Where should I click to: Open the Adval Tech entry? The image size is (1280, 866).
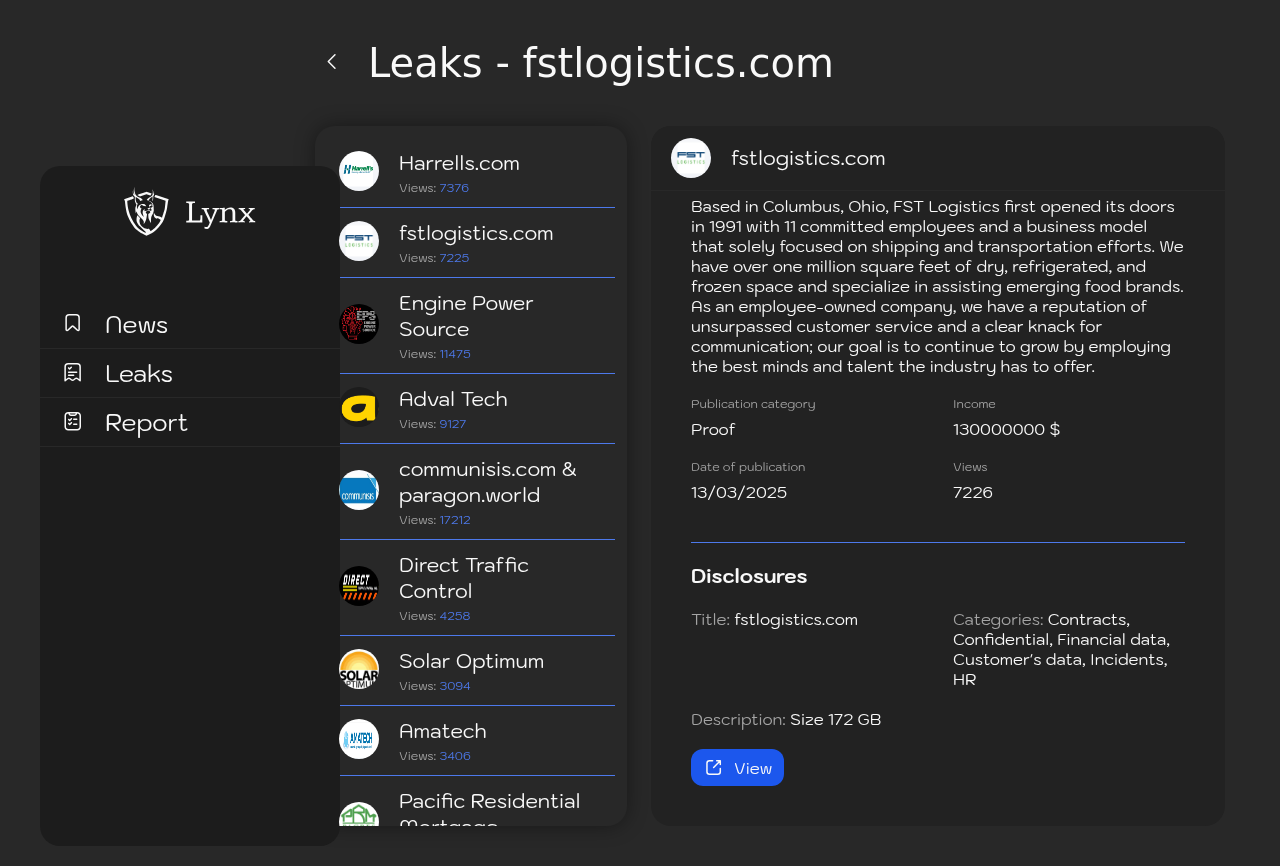point(477,409)
